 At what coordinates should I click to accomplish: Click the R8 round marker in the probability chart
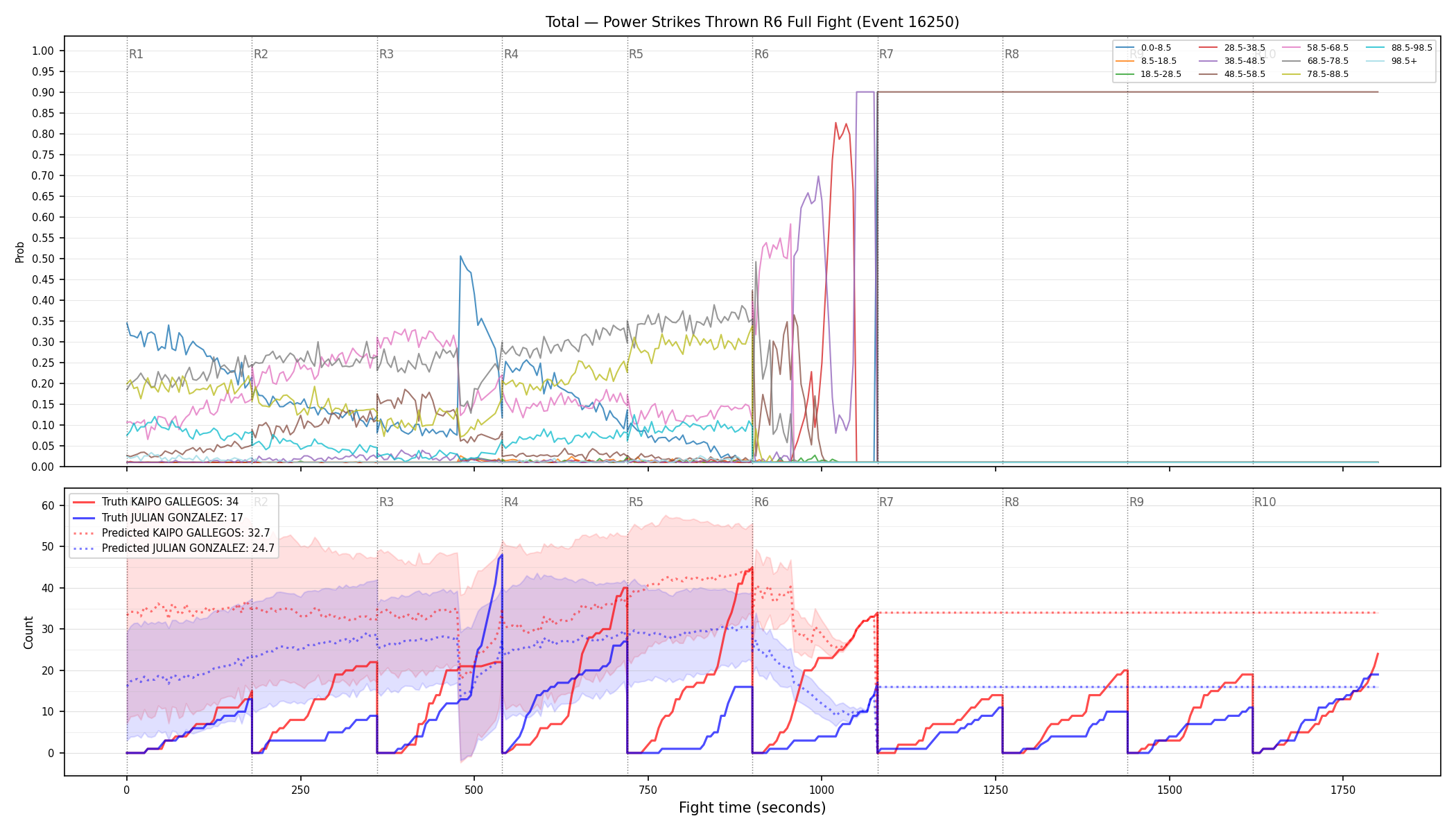(1012, 54)
